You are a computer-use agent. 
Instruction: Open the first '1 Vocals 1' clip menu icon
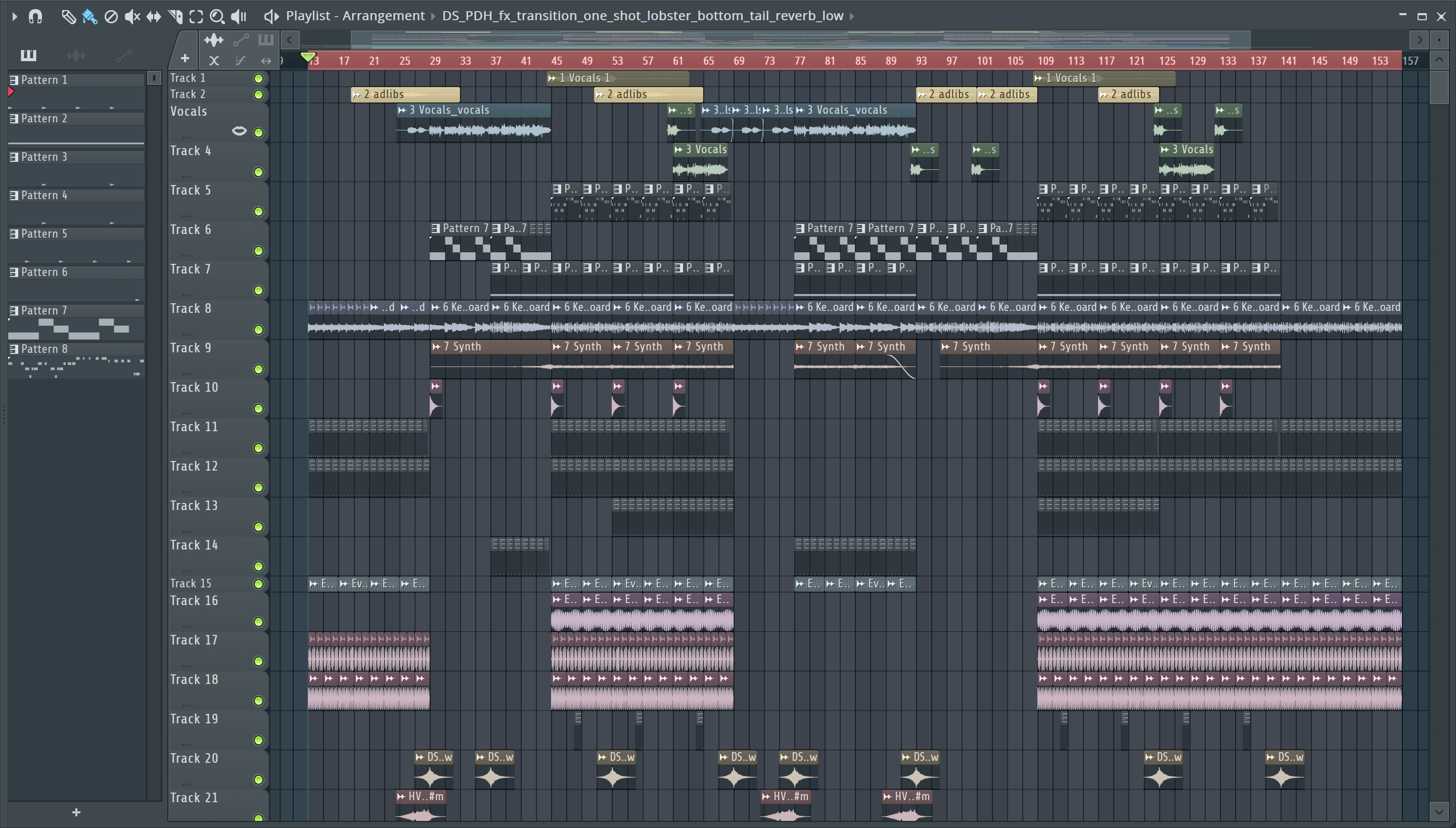coord(552,78)
